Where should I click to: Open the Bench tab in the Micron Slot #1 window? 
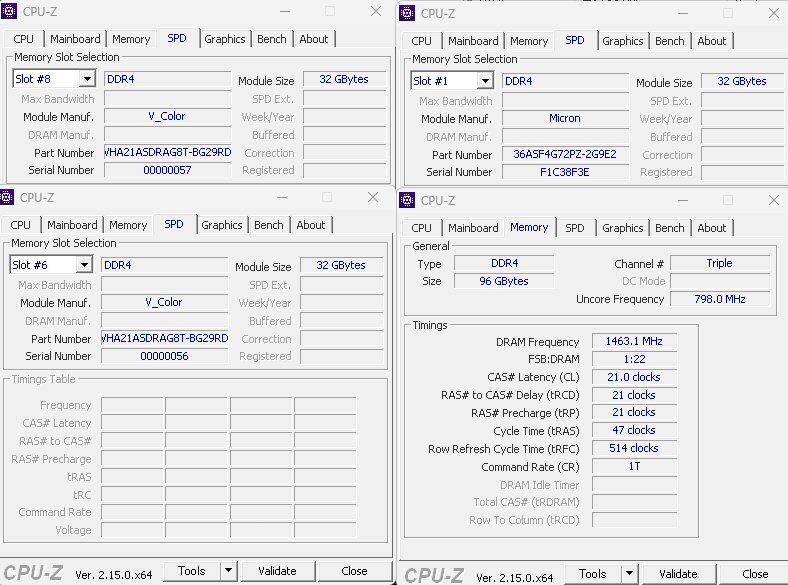pos(670,41)
